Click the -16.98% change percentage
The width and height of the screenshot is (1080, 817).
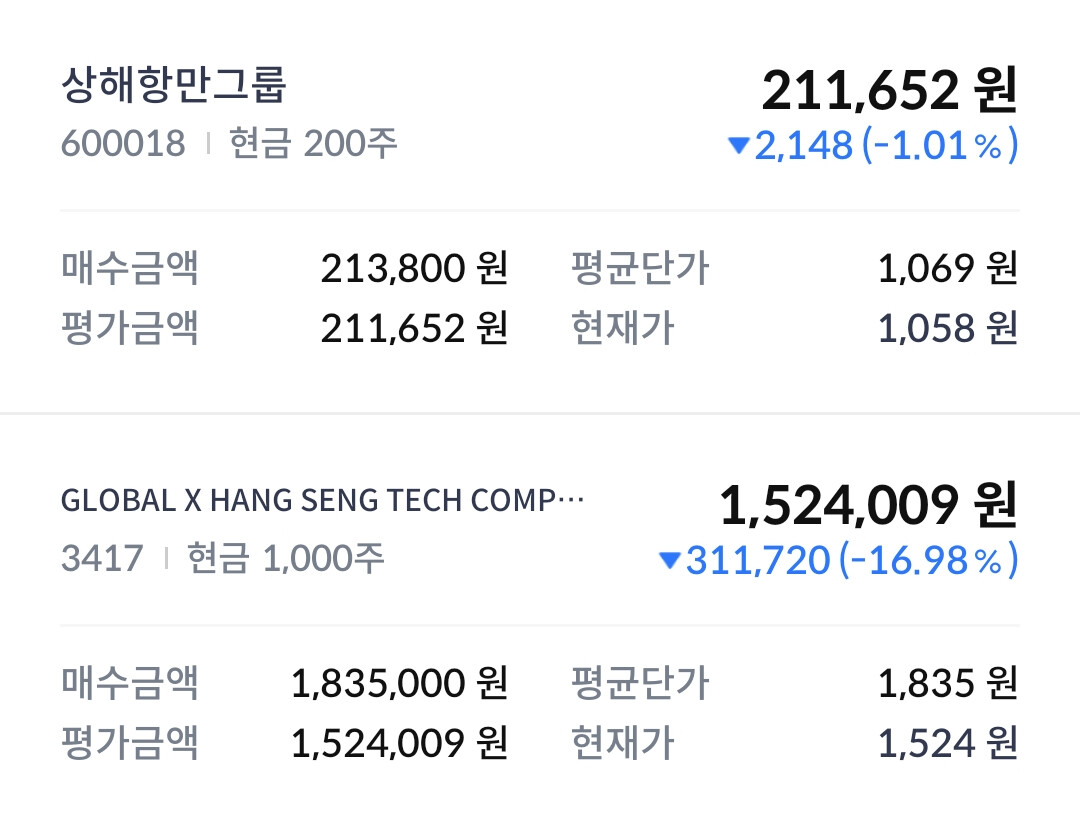coord(928,561)
